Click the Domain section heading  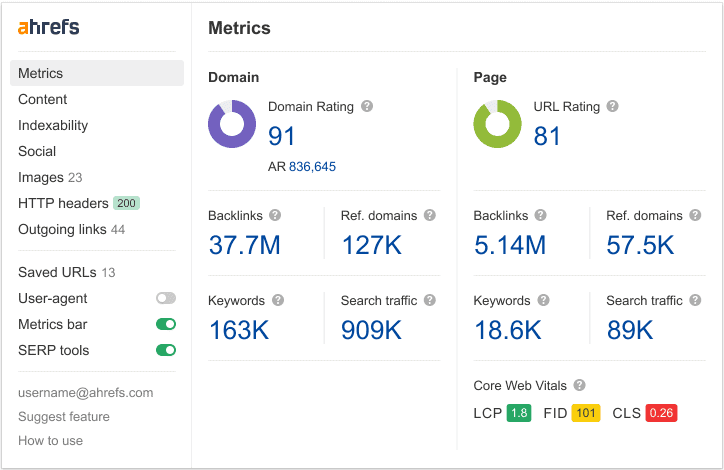click(x=234, y=77)
